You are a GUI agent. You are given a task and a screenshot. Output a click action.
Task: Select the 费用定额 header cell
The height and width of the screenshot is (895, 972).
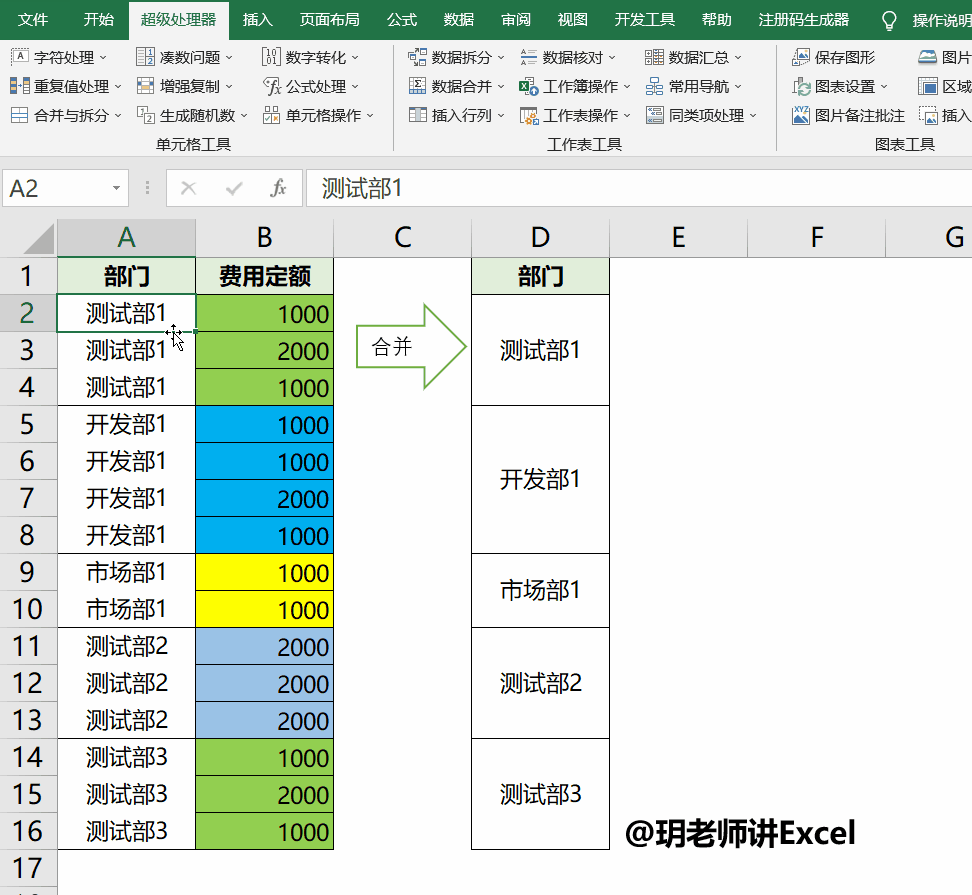[265, 276]
